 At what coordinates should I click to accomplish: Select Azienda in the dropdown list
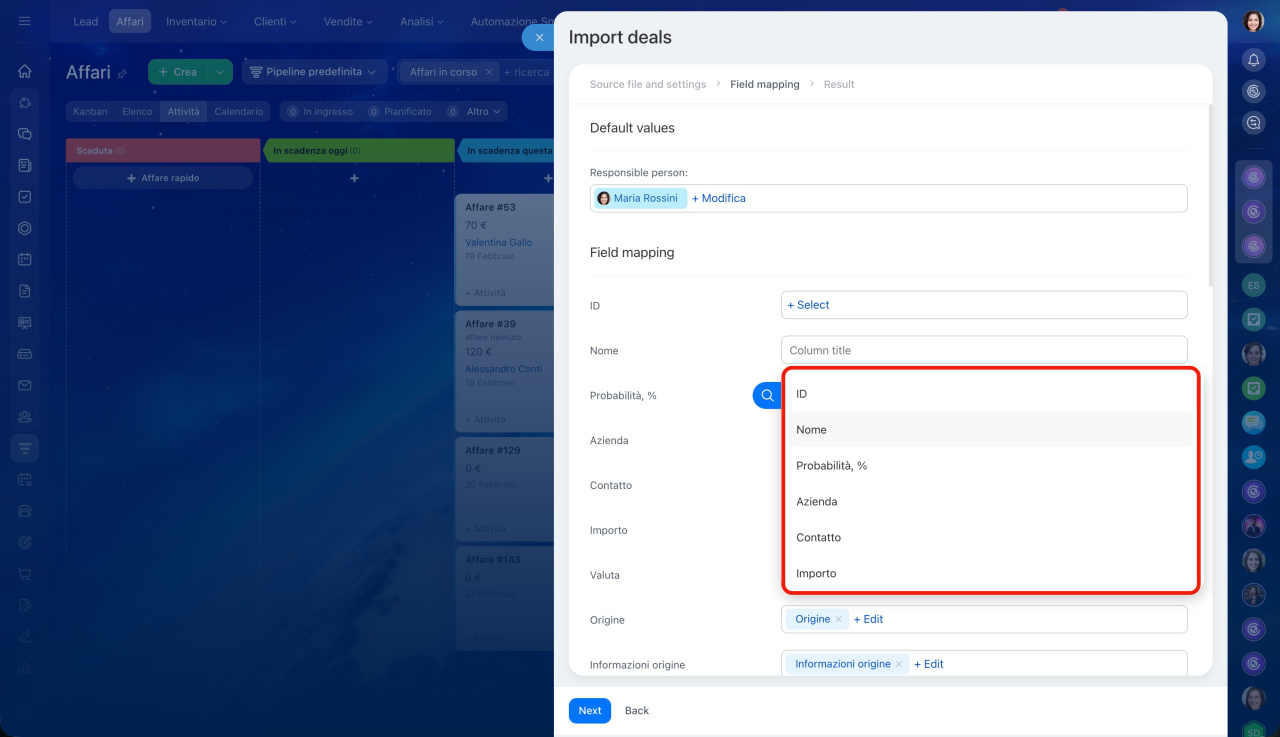click(816, 502)
